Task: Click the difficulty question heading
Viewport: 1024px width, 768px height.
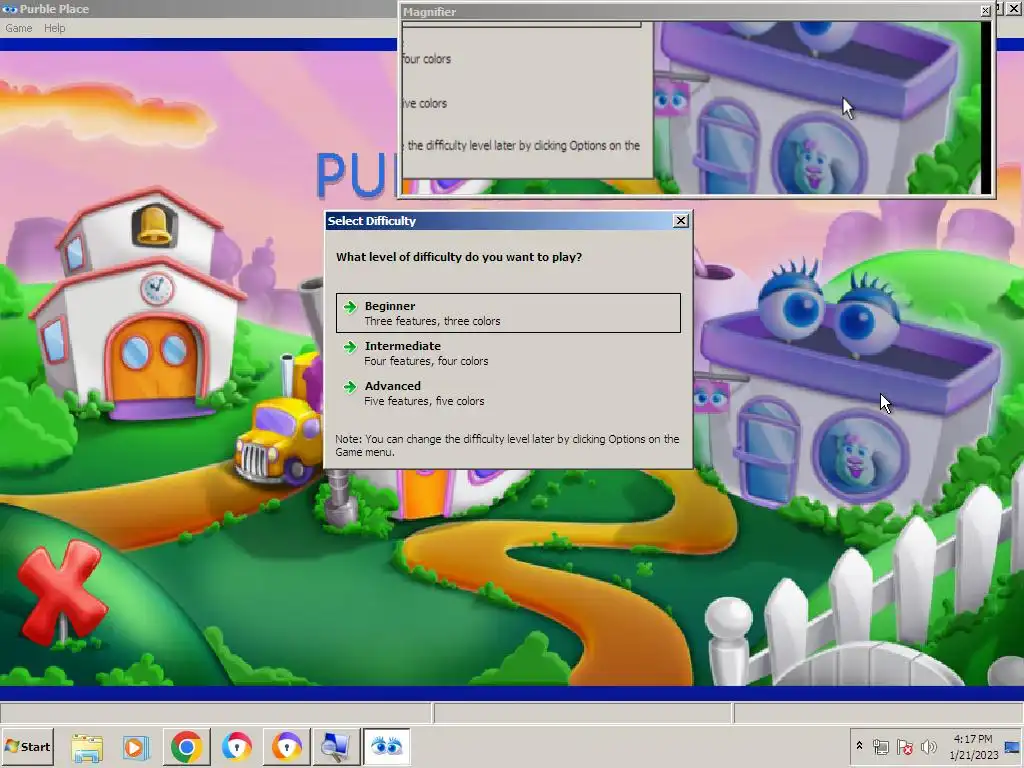Action: point(458,257)
